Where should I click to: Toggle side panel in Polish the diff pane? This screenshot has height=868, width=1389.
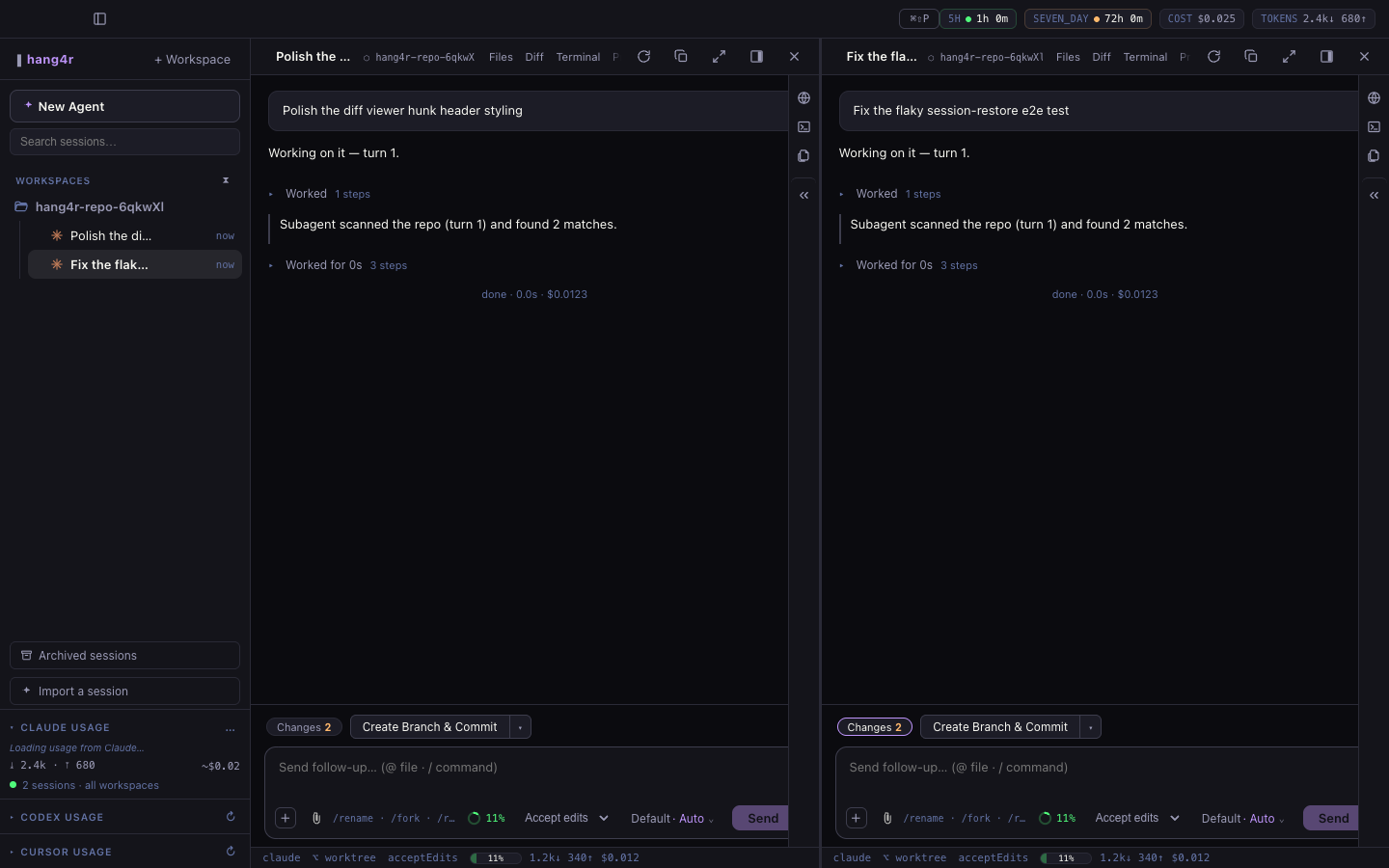(x=756, y=56)
